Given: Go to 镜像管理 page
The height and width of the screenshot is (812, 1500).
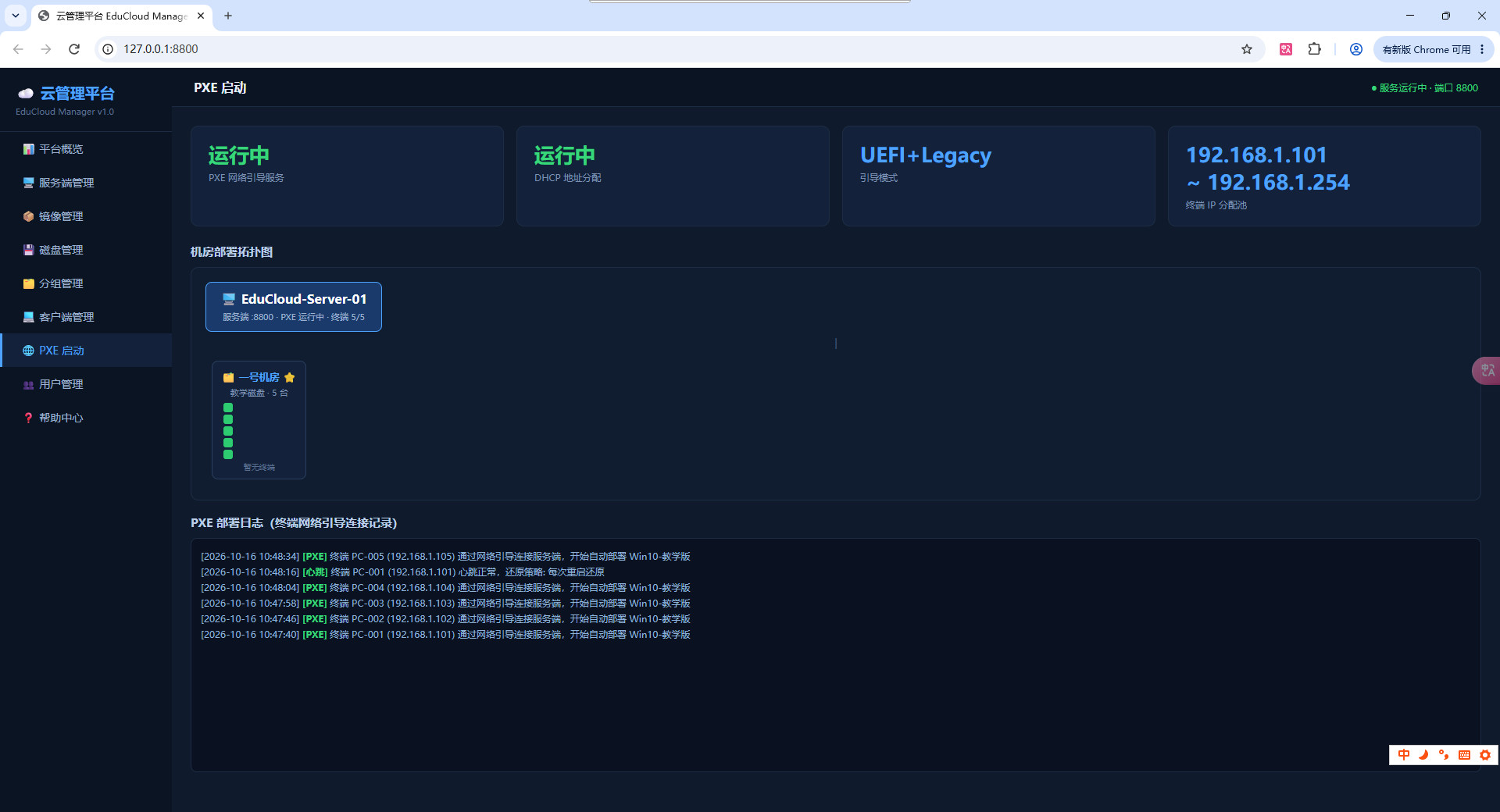Looking at the screenshot, I should pos(86,216).
